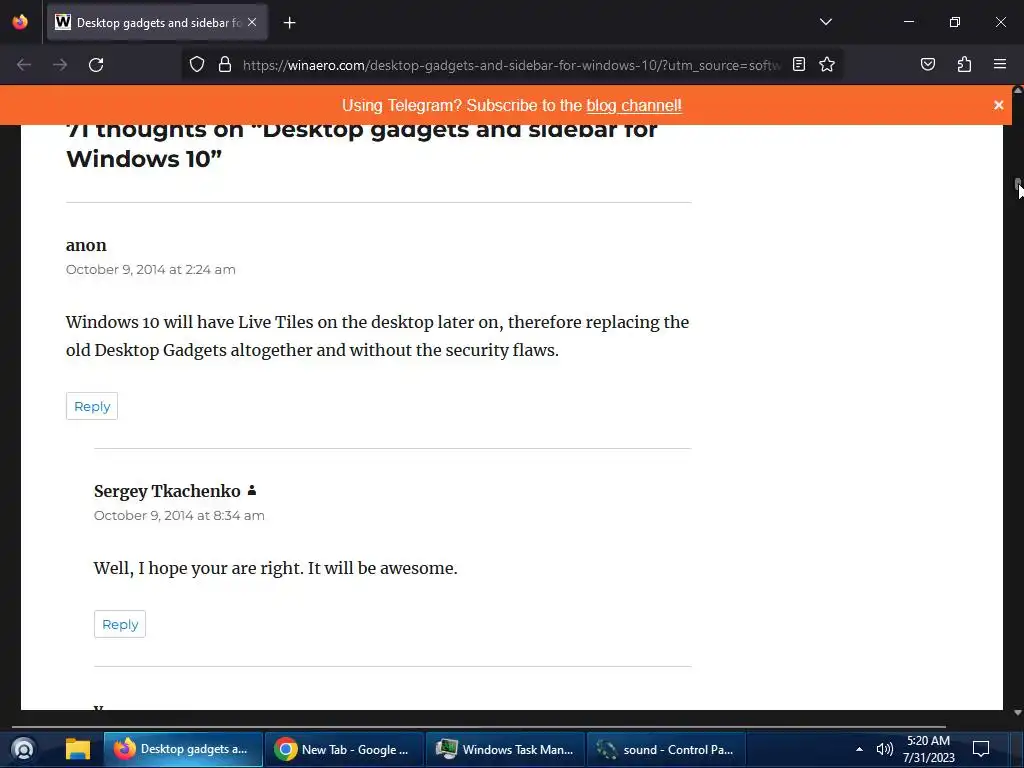Screen dimensions: 1024x768
Task: Open the tracking protection shield icon
Action: click(x=197, y=65)
